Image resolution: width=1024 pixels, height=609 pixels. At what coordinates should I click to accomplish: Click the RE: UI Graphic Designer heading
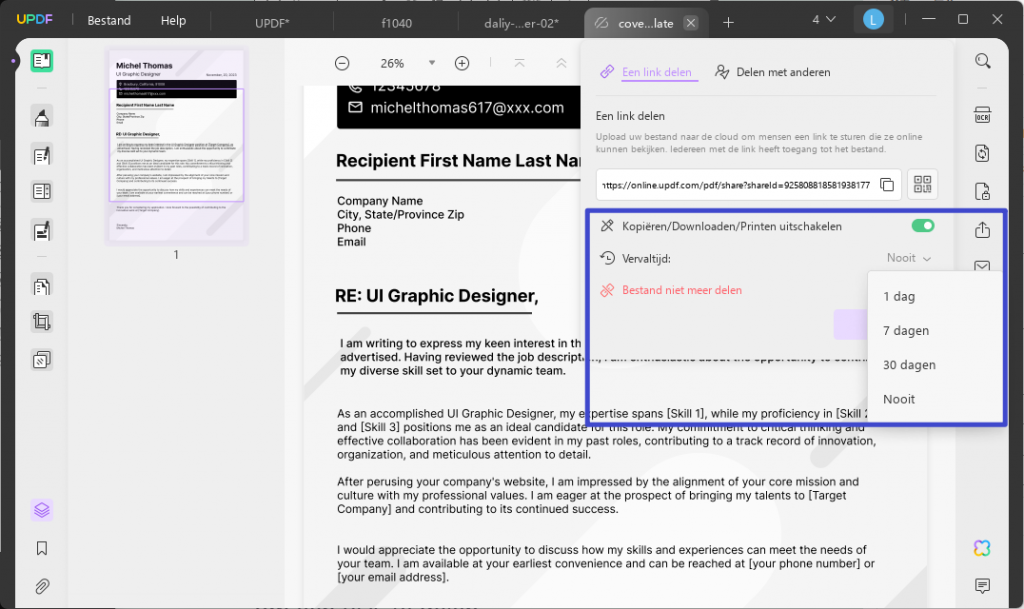coord(436,296)
